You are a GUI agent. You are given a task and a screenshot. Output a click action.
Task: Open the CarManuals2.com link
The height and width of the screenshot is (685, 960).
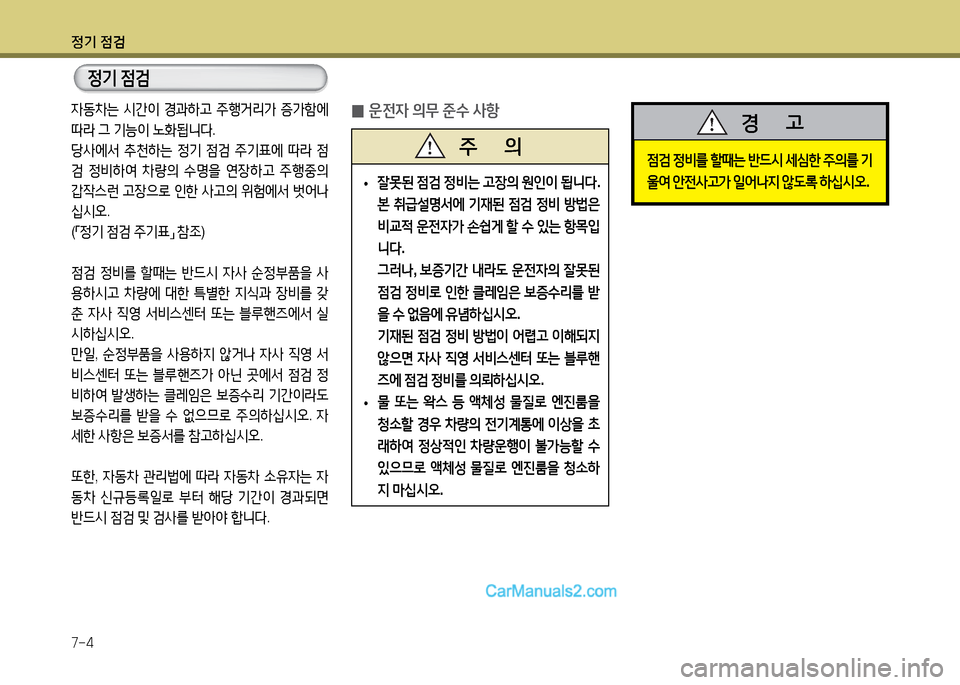(550, 590)
